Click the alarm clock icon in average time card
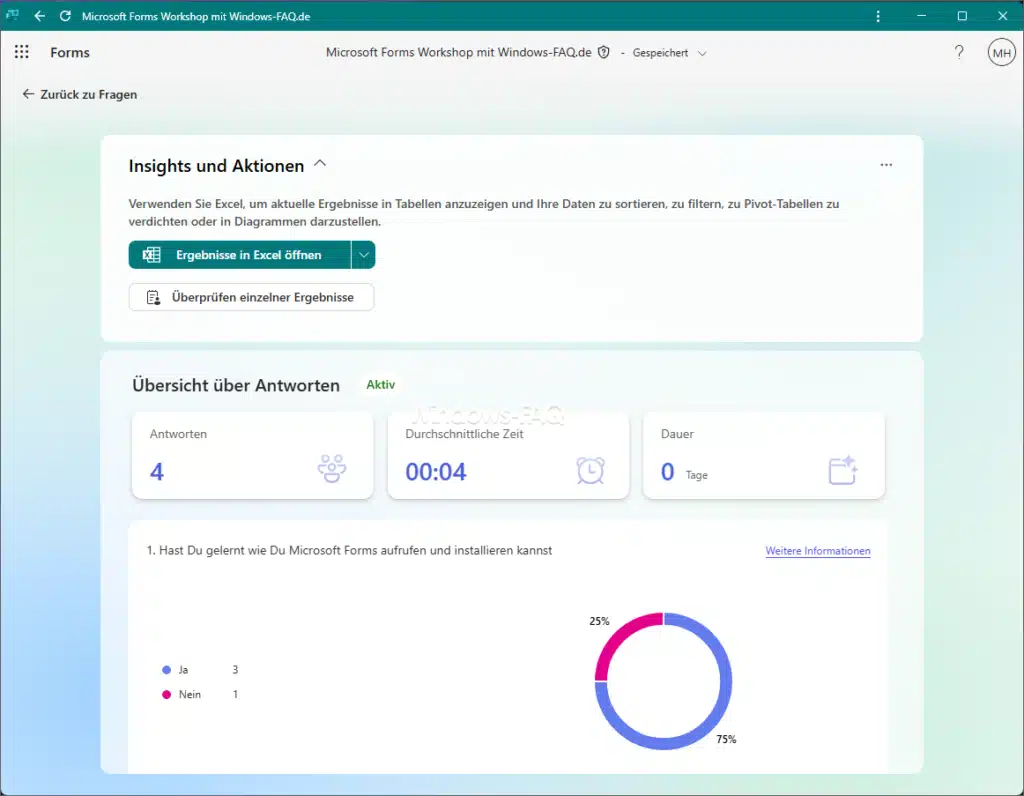The width and height of the screenshot is (1024, 796). pyautogui.click(x=590, y=470)
